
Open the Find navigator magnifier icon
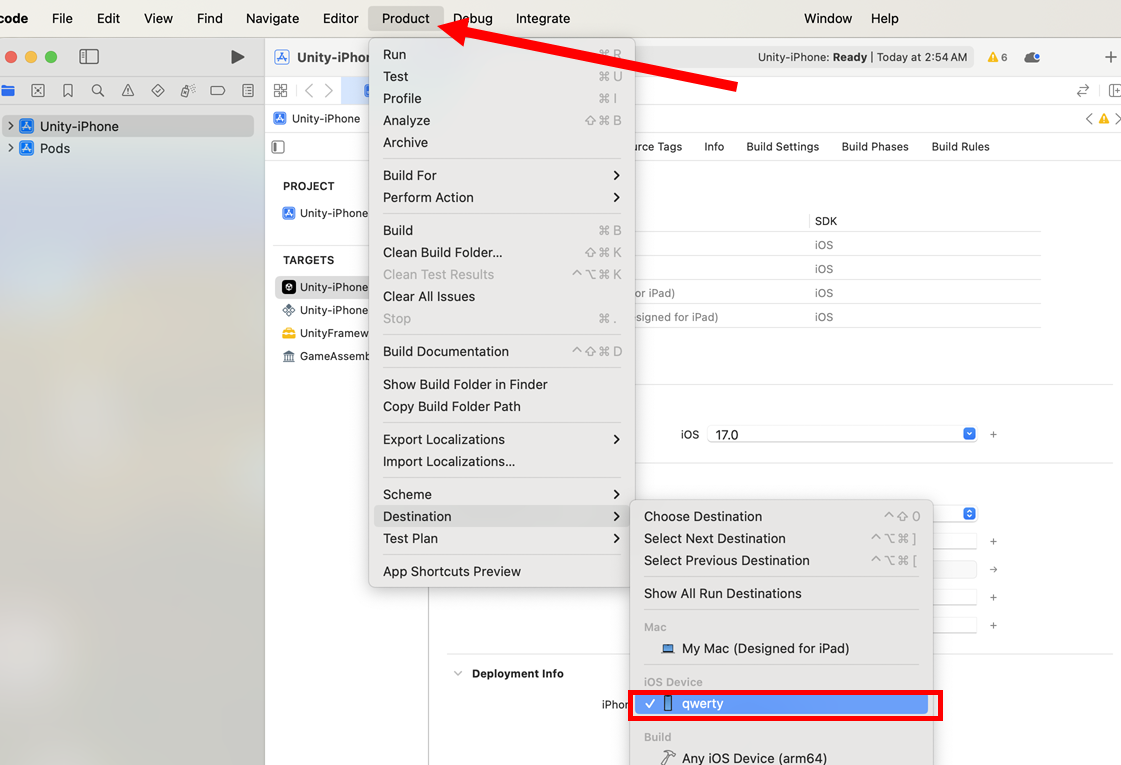(98, 91)
